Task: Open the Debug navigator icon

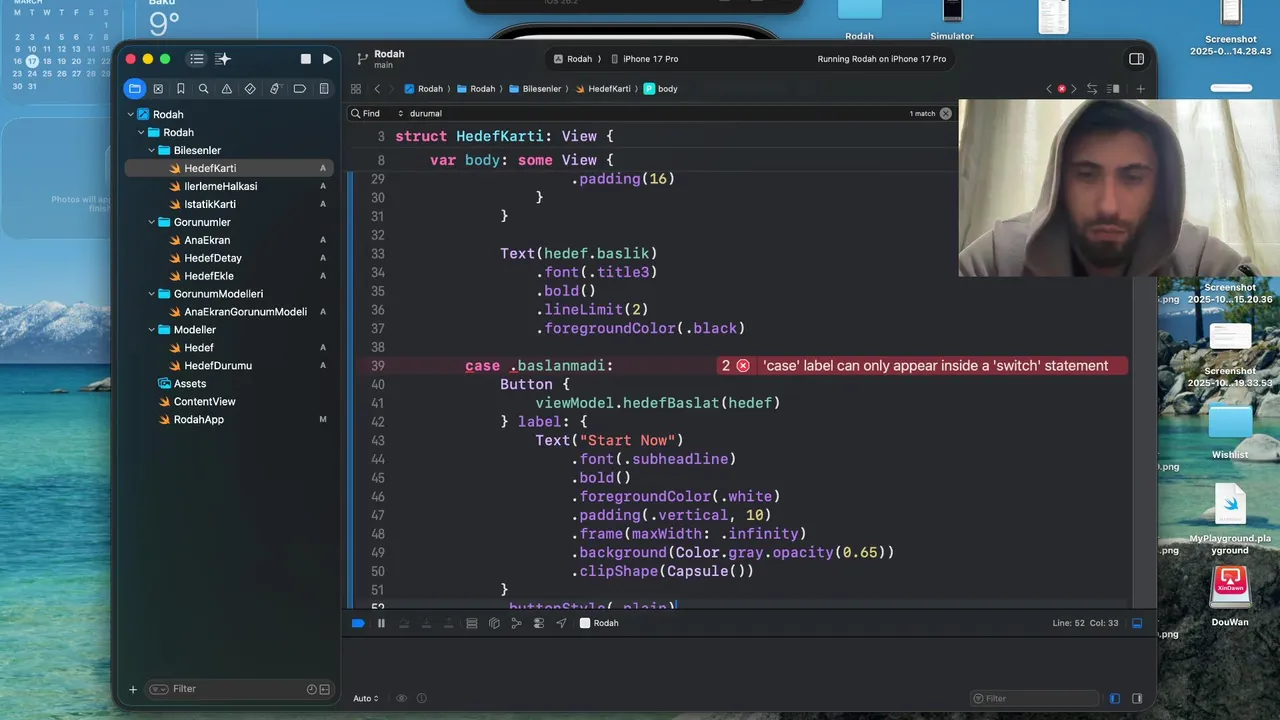Action: click(x=275, y=88)
